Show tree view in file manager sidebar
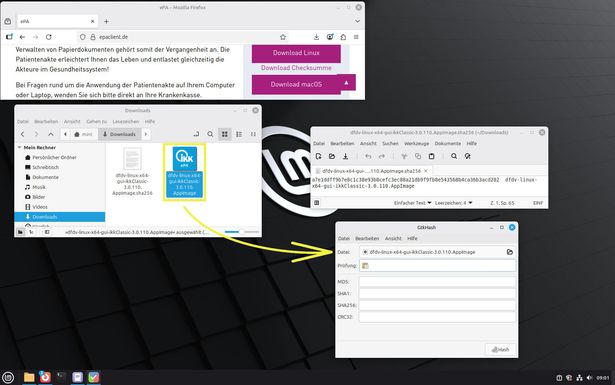The width and height of the screenshot is (615, 385). coord(31,232)
